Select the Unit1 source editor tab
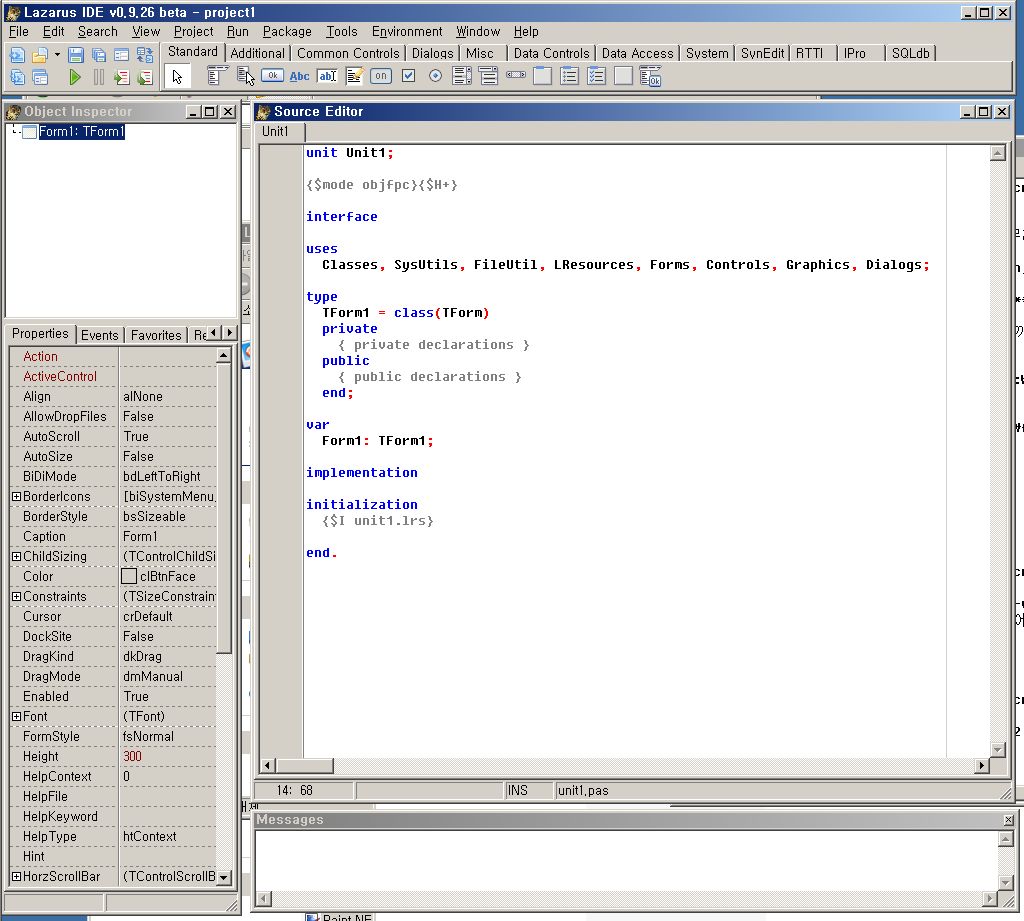The height and width of the screenshot is (921, 1024). pyautogui.click(x=275, y=131)
